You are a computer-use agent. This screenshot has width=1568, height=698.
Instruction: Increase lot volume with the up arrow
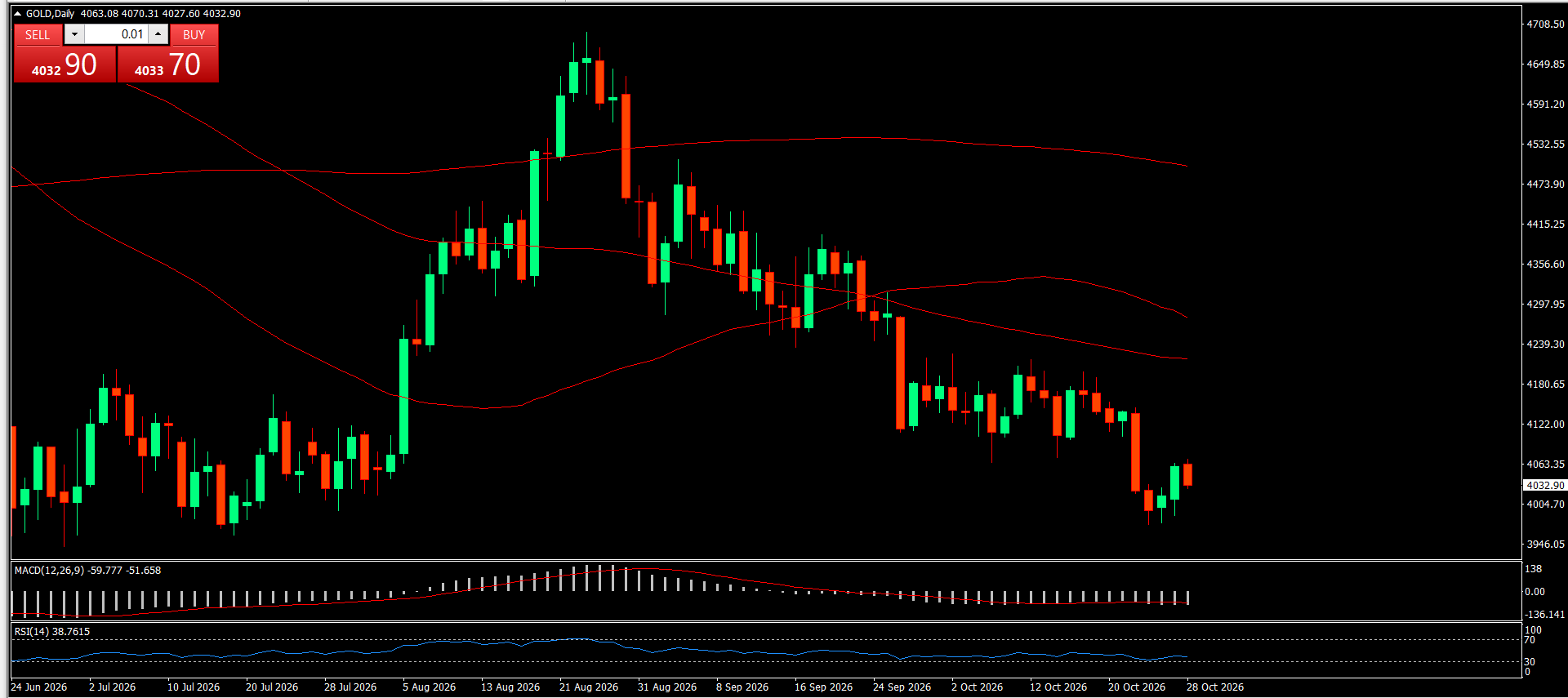point(158,34)
